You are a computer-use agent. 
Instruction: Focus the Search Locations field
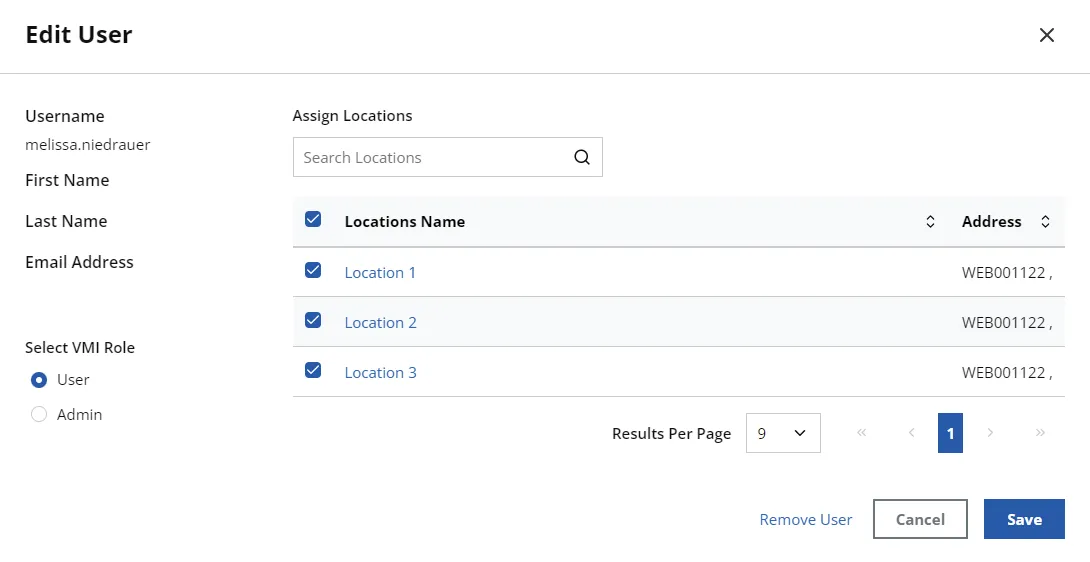pos(448,157)
